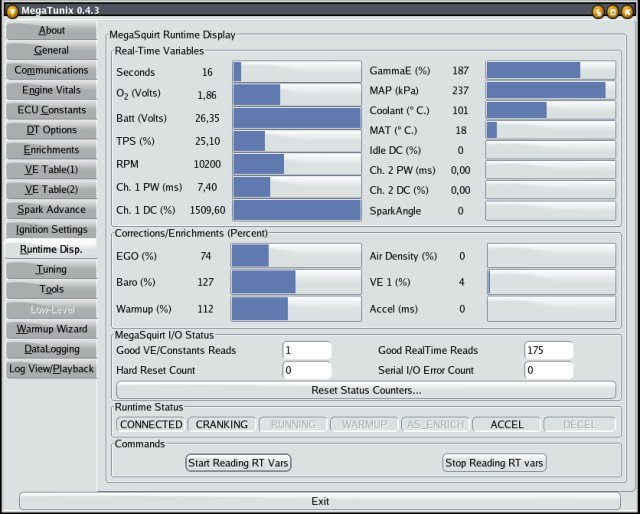Click the Idle DC (%) progress bar
Viewport: 640px width, 514px height.
coord(551,150)
